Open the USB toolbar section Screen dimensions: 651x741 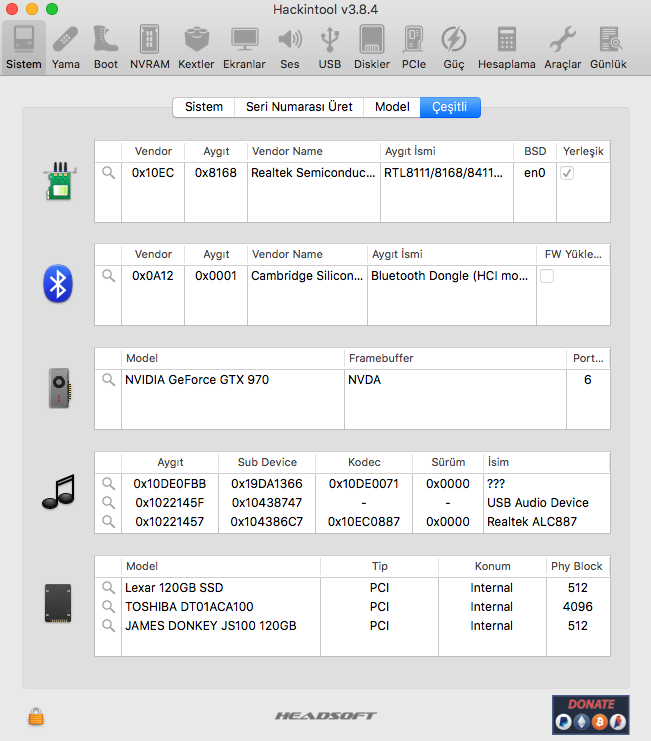click(x=330, y=47)
